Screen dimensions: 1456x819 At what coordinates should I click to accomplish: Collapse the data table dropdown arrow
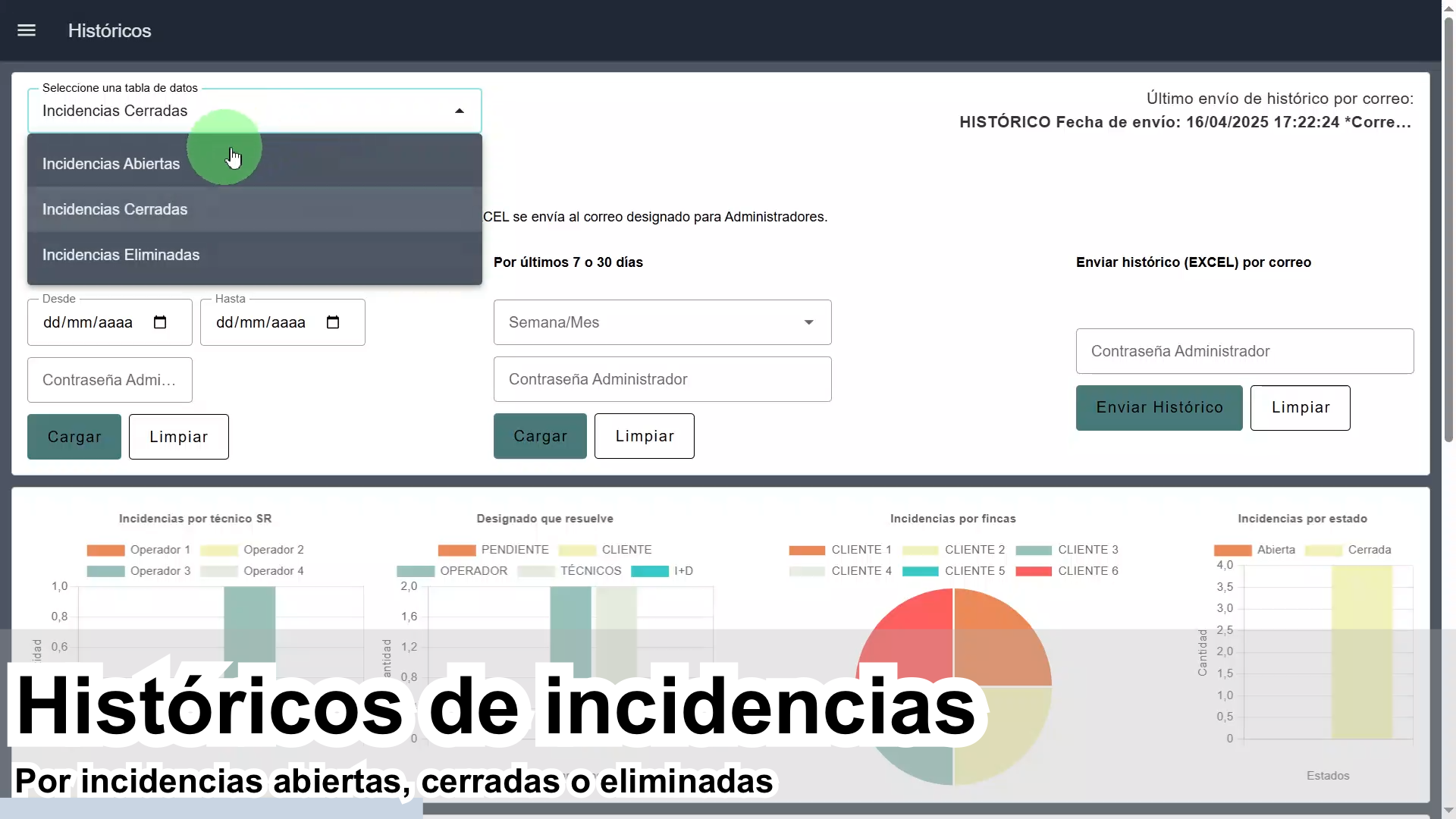pos(460,111)
